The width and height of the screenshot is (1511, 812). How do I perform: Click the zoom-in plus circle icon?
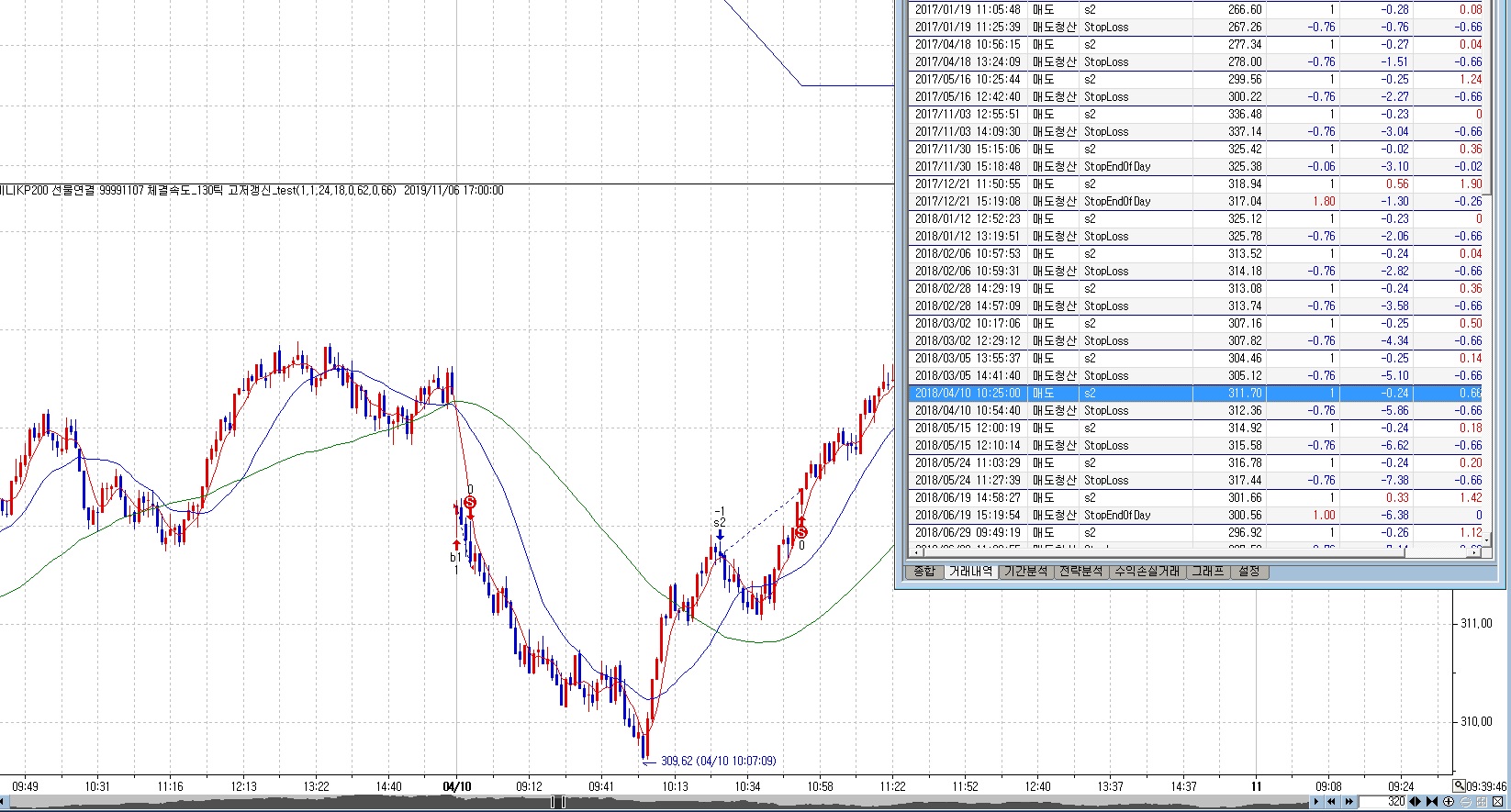(1449, 802)
